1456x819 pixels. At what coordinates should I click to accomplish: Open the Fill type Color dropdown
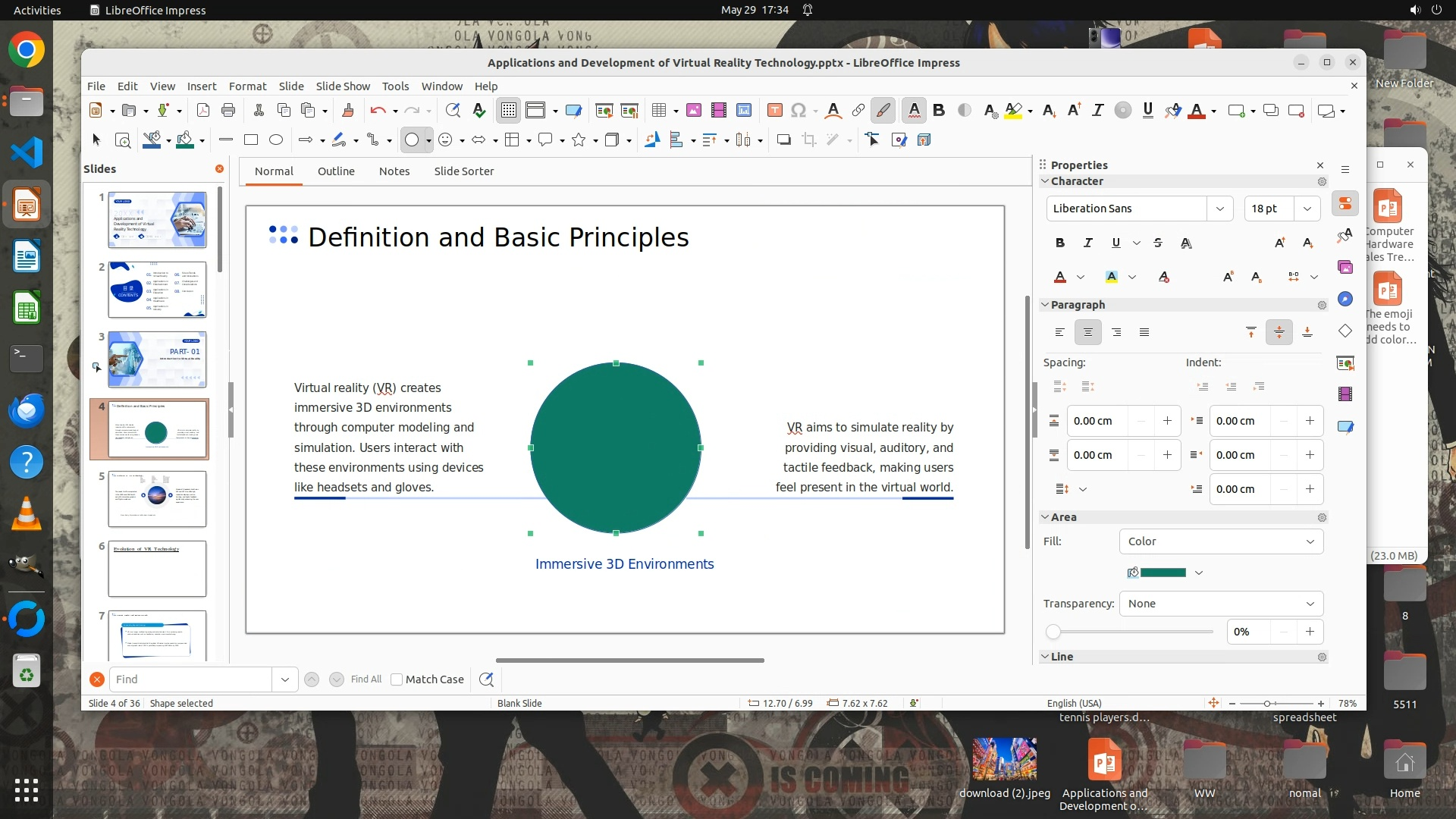(x=1221, y=541)
